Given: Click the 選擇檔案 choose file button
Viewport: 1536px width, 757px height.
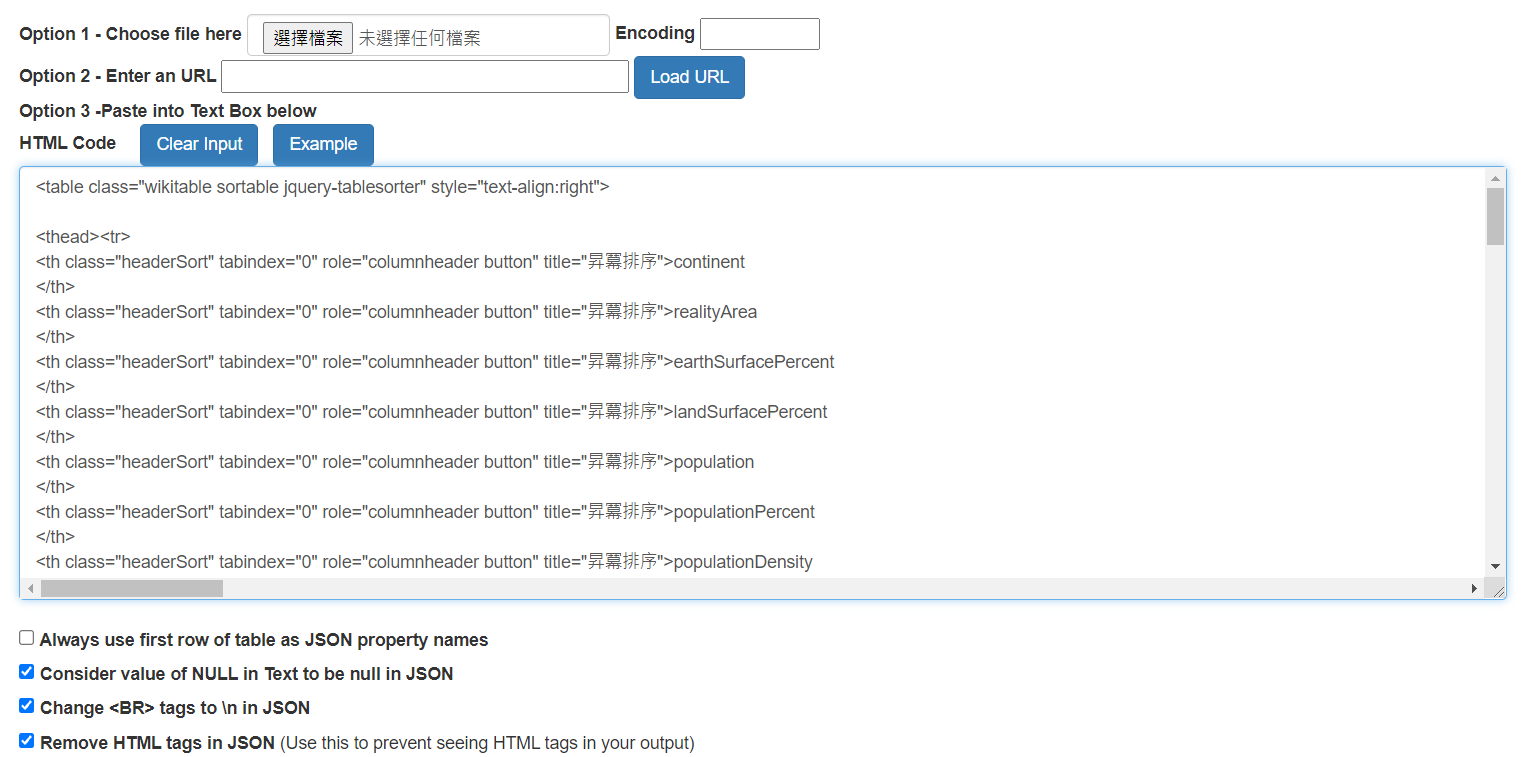Looking at the screenshot, I should [x=307, y=38].
